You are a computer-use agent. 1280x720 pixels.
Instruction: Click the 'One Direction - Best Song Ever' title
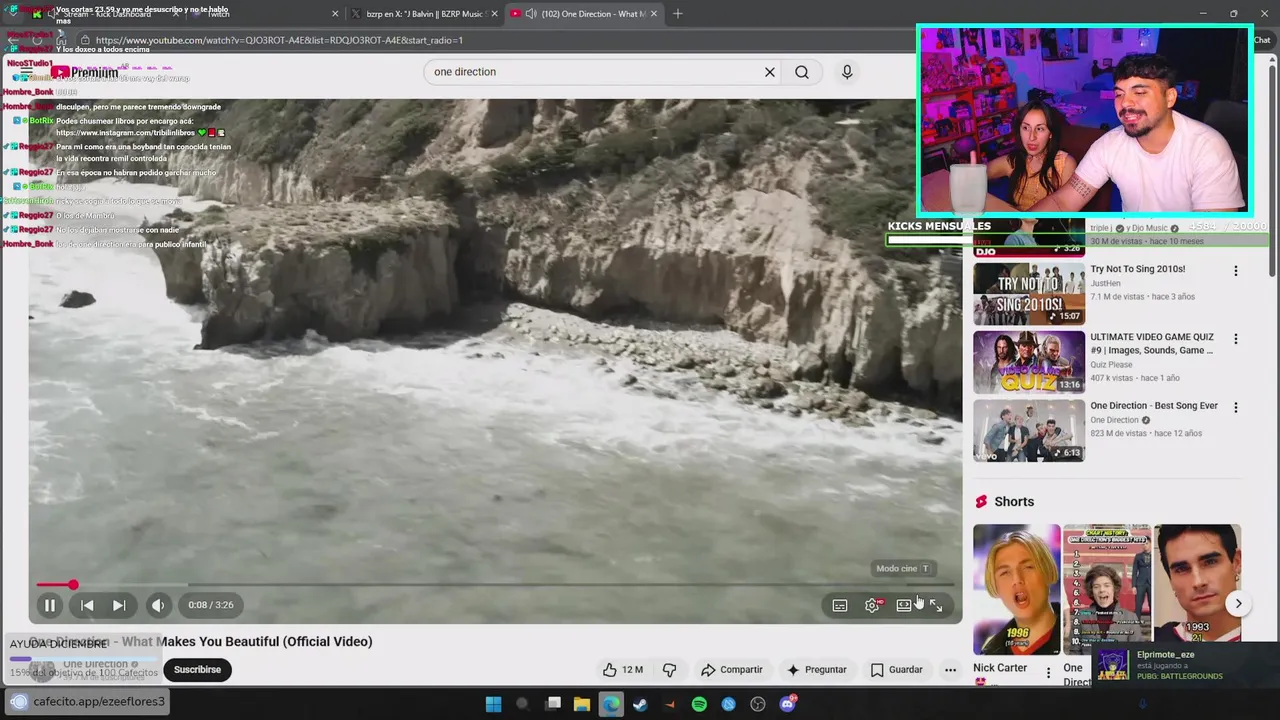click(x=1154, y=406)
